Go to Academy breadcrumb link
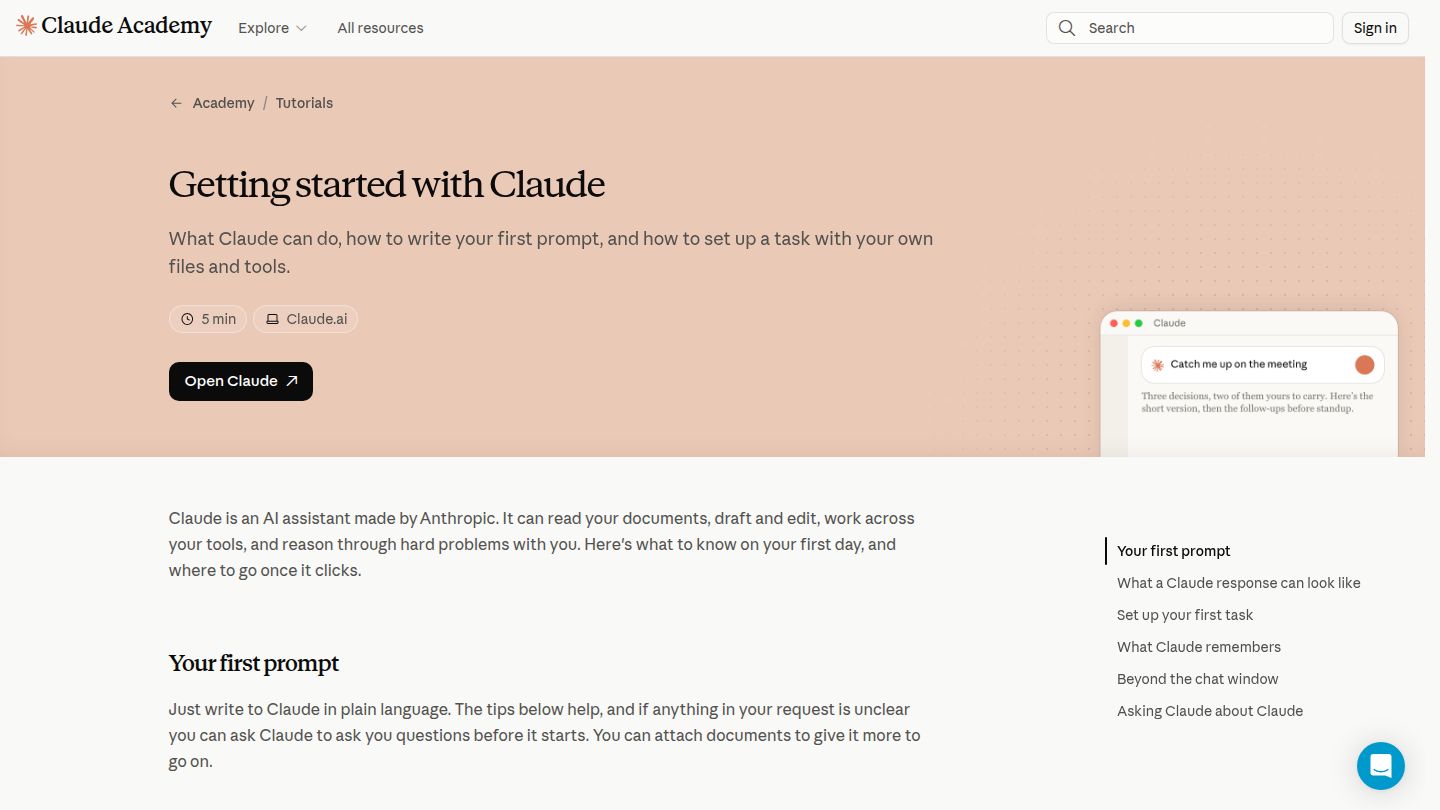Screen dimensions: 1440x810 click(223, 103)
